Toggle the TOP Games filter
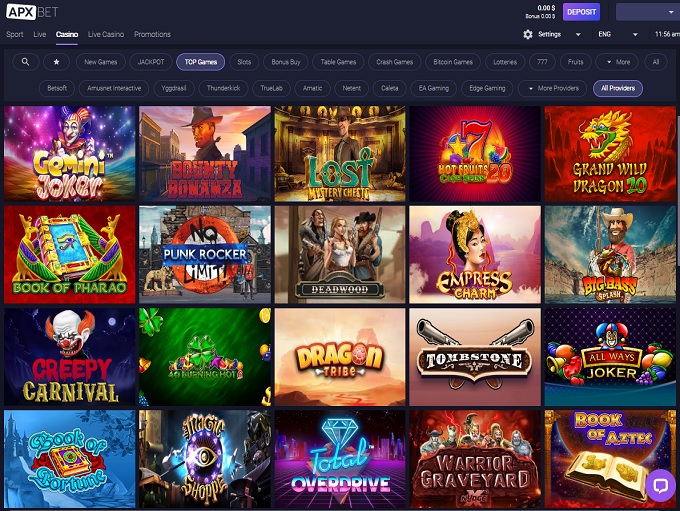 pyautogui.click(x=200, y=62)
